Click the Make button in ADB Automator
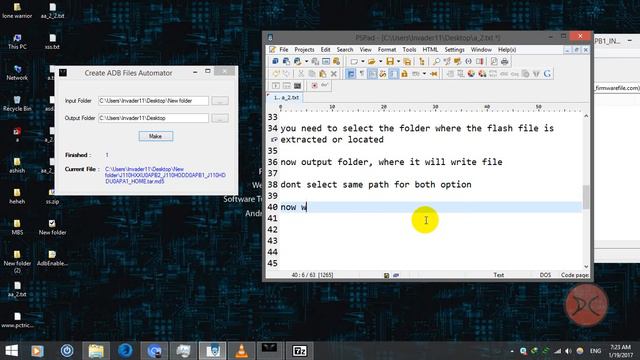 pos(156,136)
